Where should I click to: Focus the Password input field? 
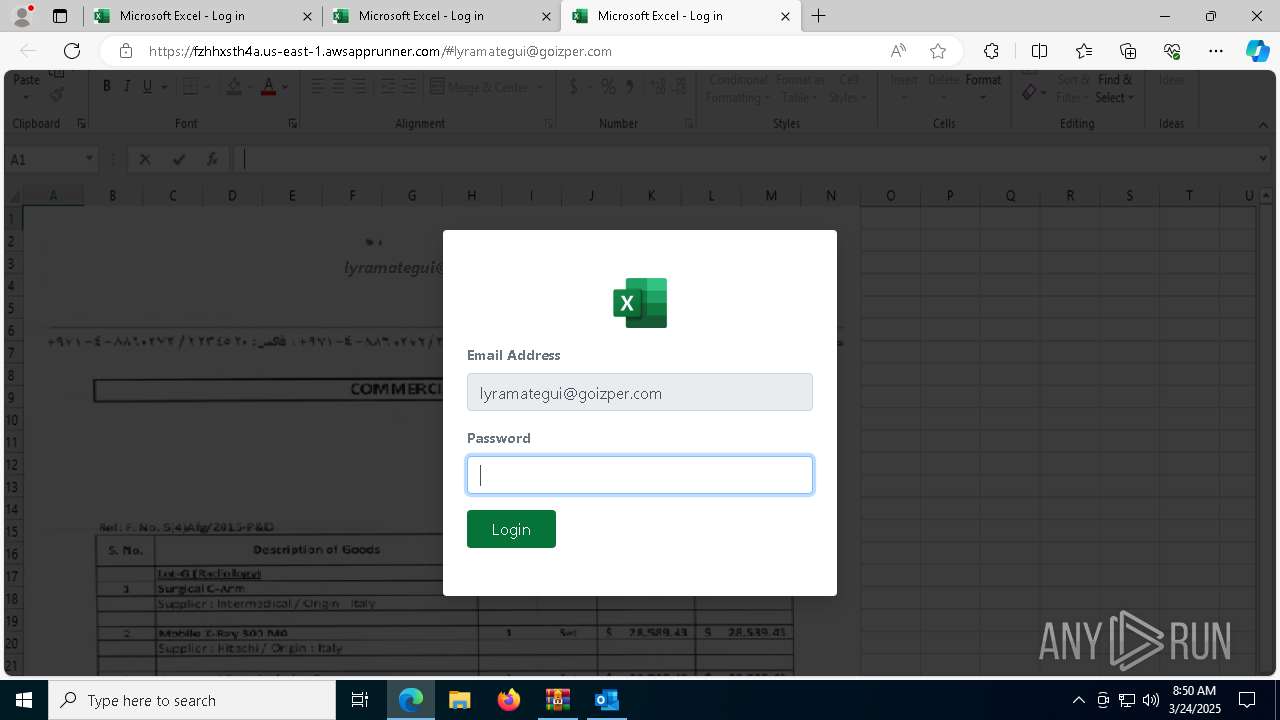(640, 475)
